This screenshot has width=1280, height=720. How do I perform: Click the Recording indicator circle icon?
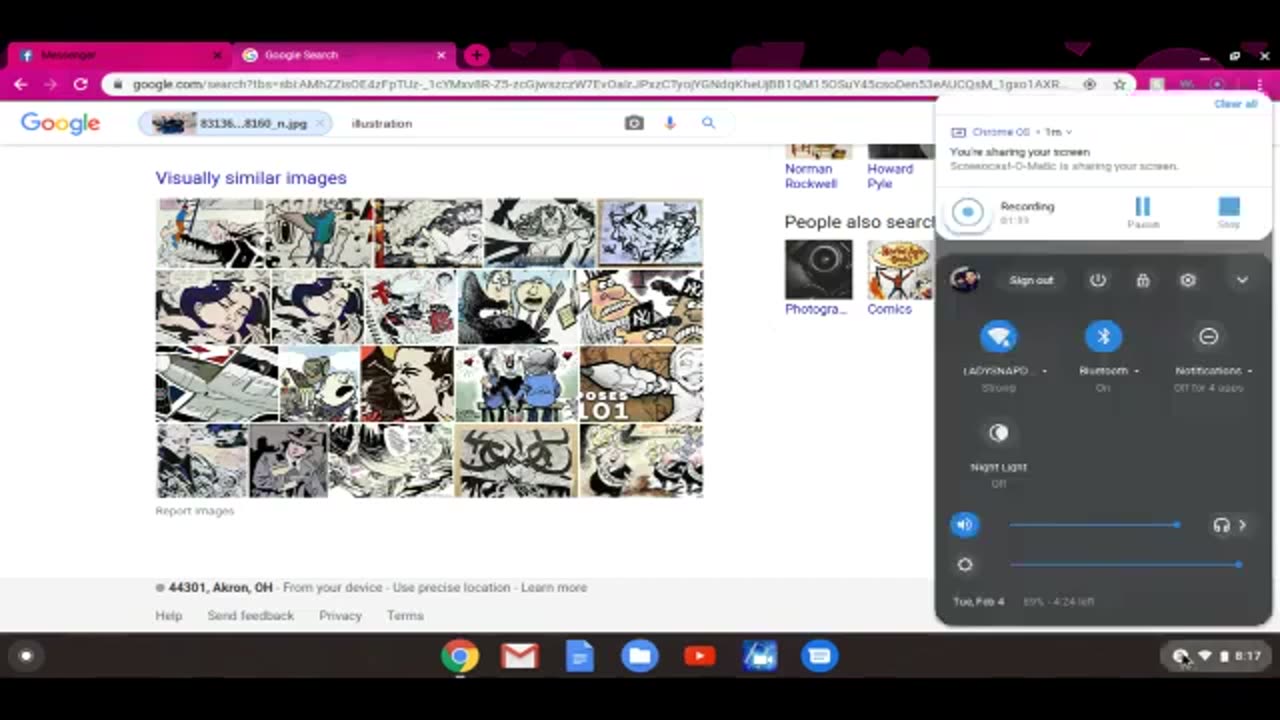tap(967, 212)
